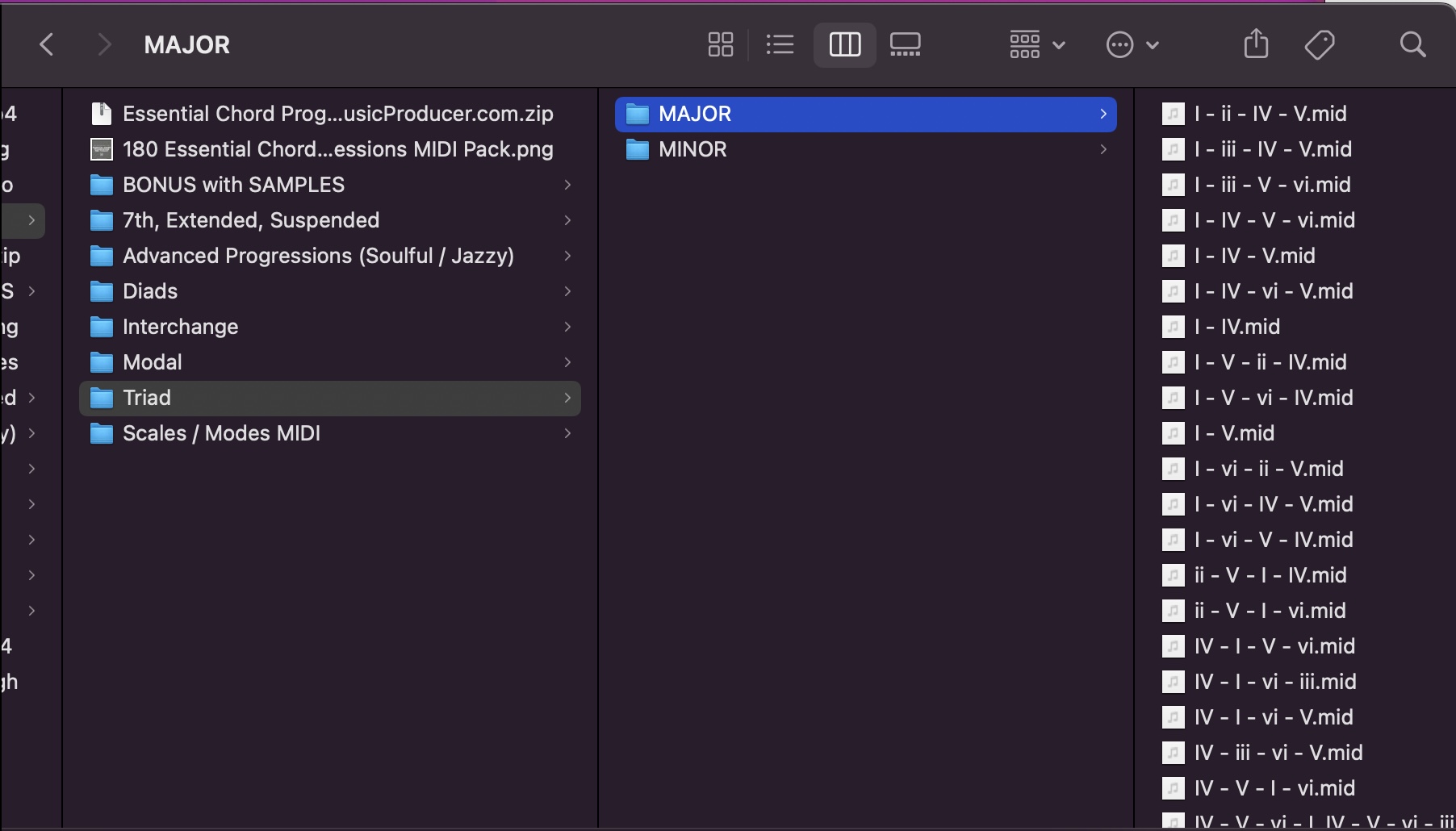The height and width of the screenshot is (831, 1456).
Task: Click the back navigation arrow
Action: tap(47, 44)
